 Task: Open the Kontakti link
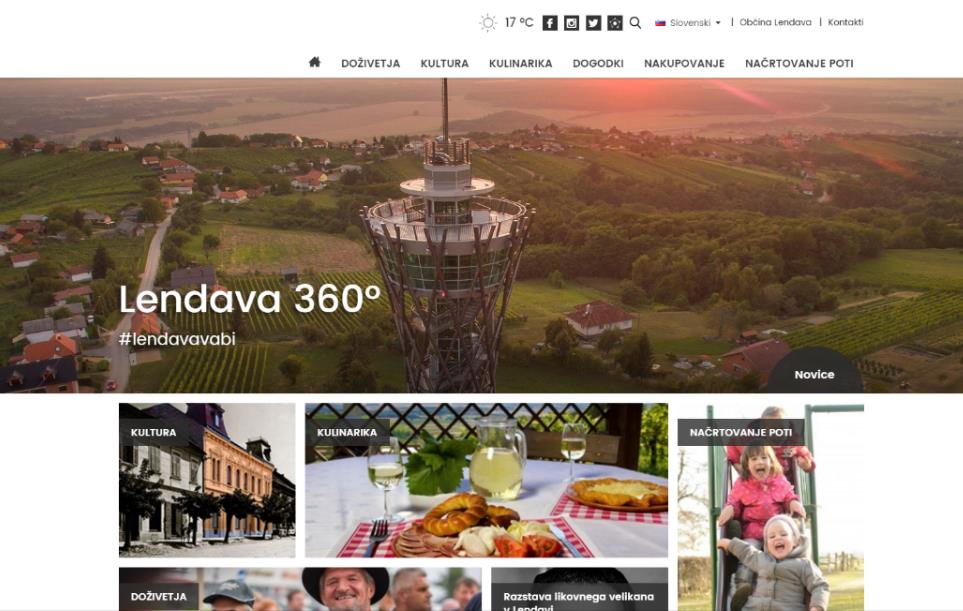coord(845,22)
